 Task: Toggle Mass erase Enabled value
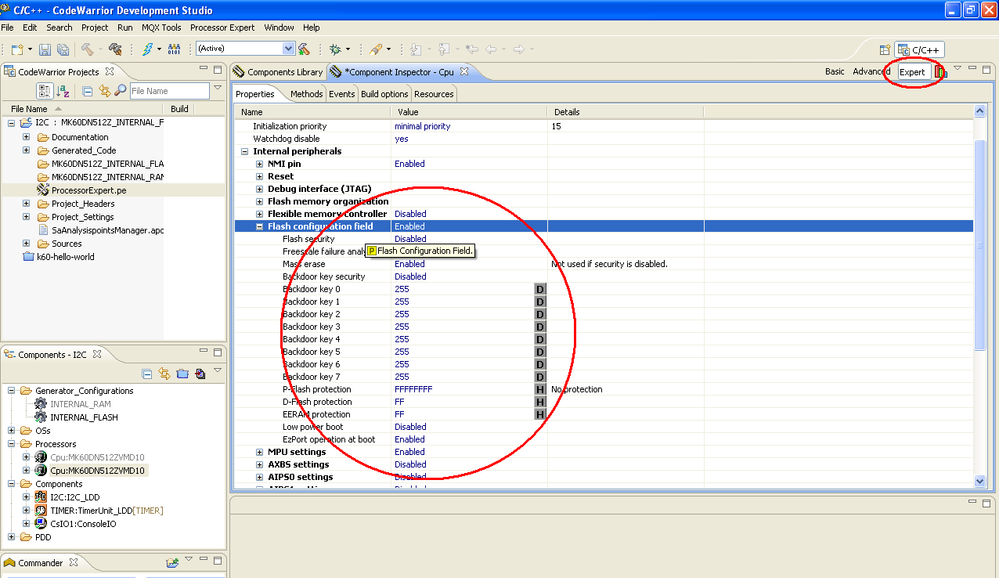coord(409,264)
